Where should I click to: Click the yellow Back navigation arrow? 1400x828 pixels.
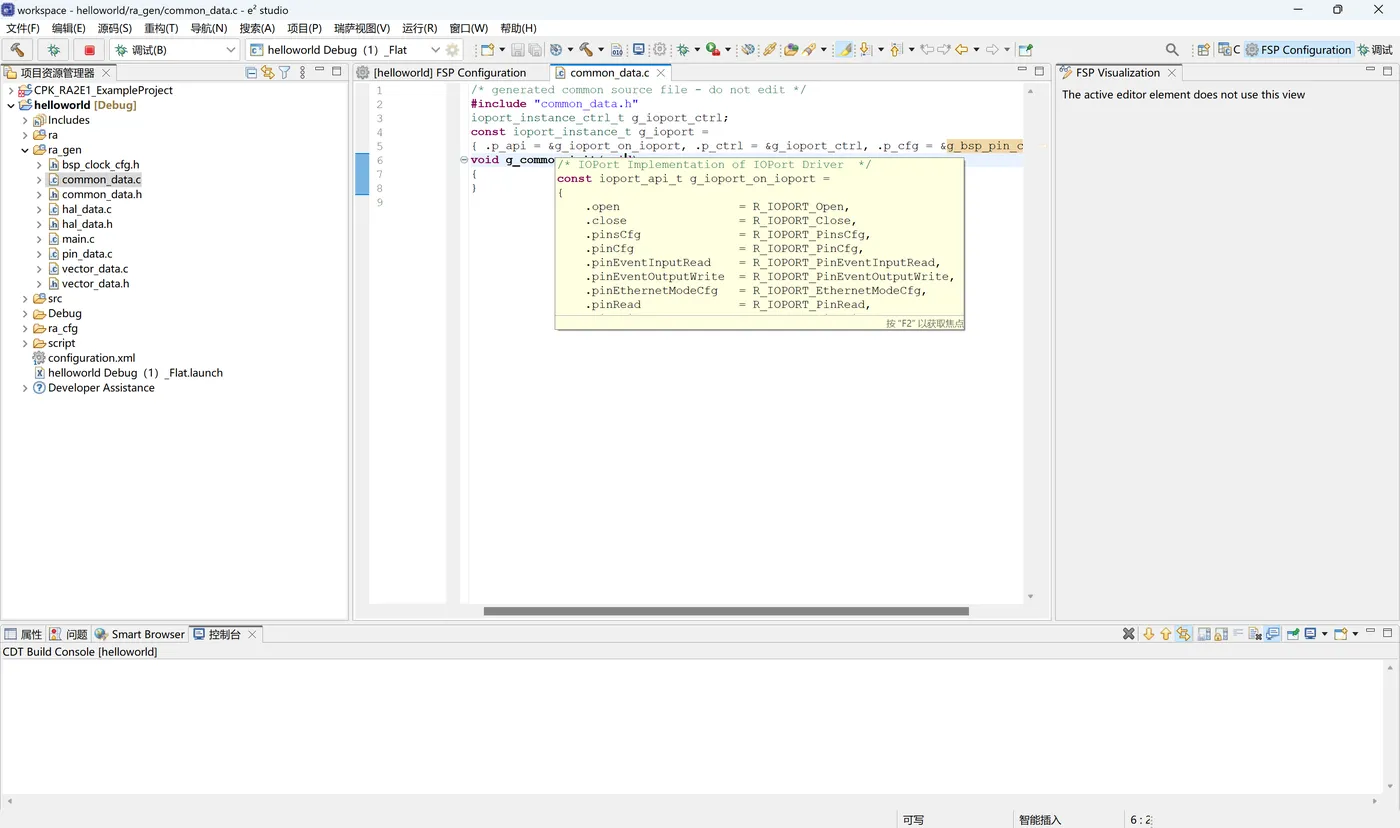(x=961, y=49)
